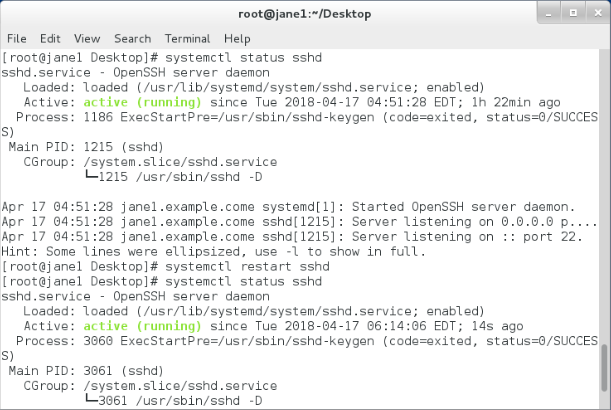The height and width of the screenshot is (410, 611).
Task: Open the Help menu
Action: 237,39
